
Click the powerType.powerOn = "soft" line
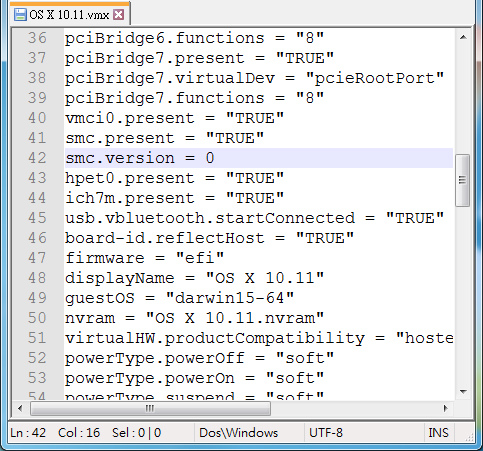pyautogui.click(x=194, y=378)
